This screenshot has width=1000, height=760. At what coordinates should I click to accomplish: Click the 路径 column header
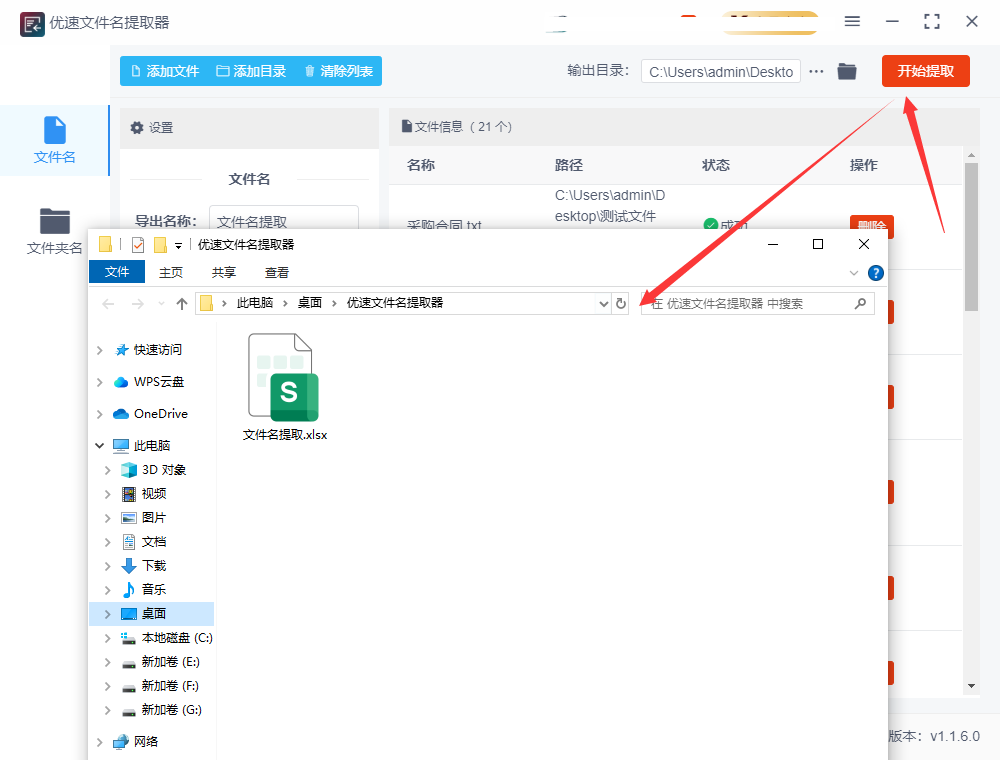pyautogui.click(x=569, y=165)
